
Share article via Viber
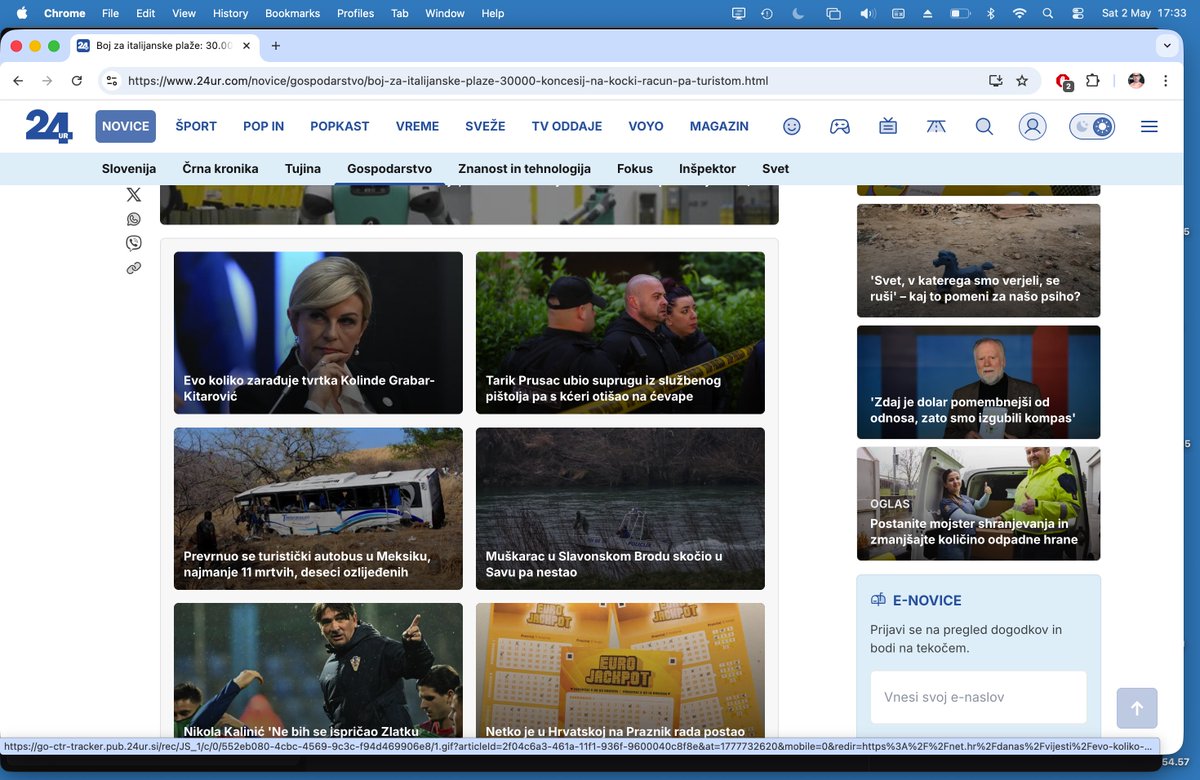point(134,243)
